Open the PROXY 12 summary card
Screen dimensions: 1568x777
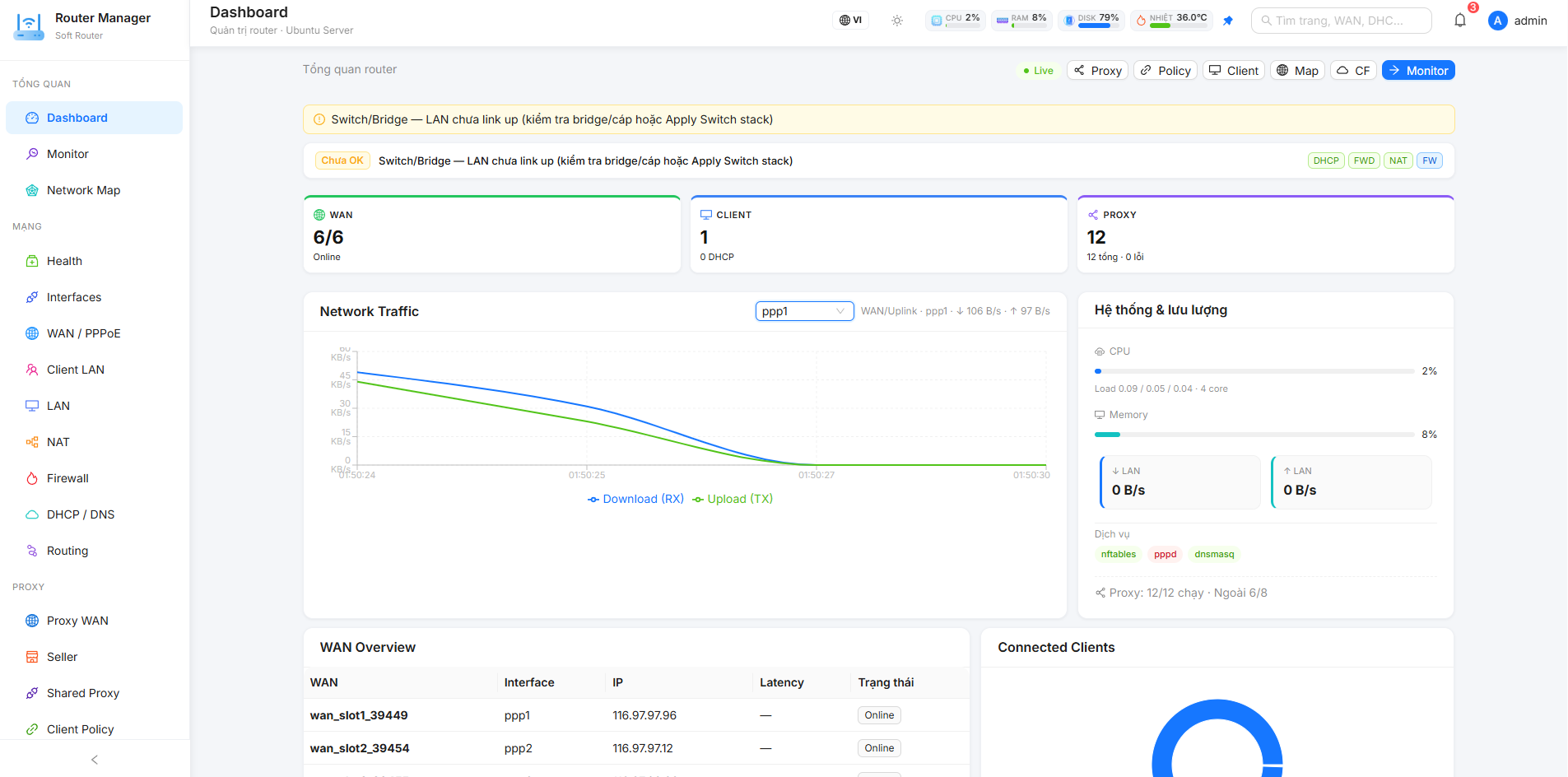click(x=1266, y=235)
